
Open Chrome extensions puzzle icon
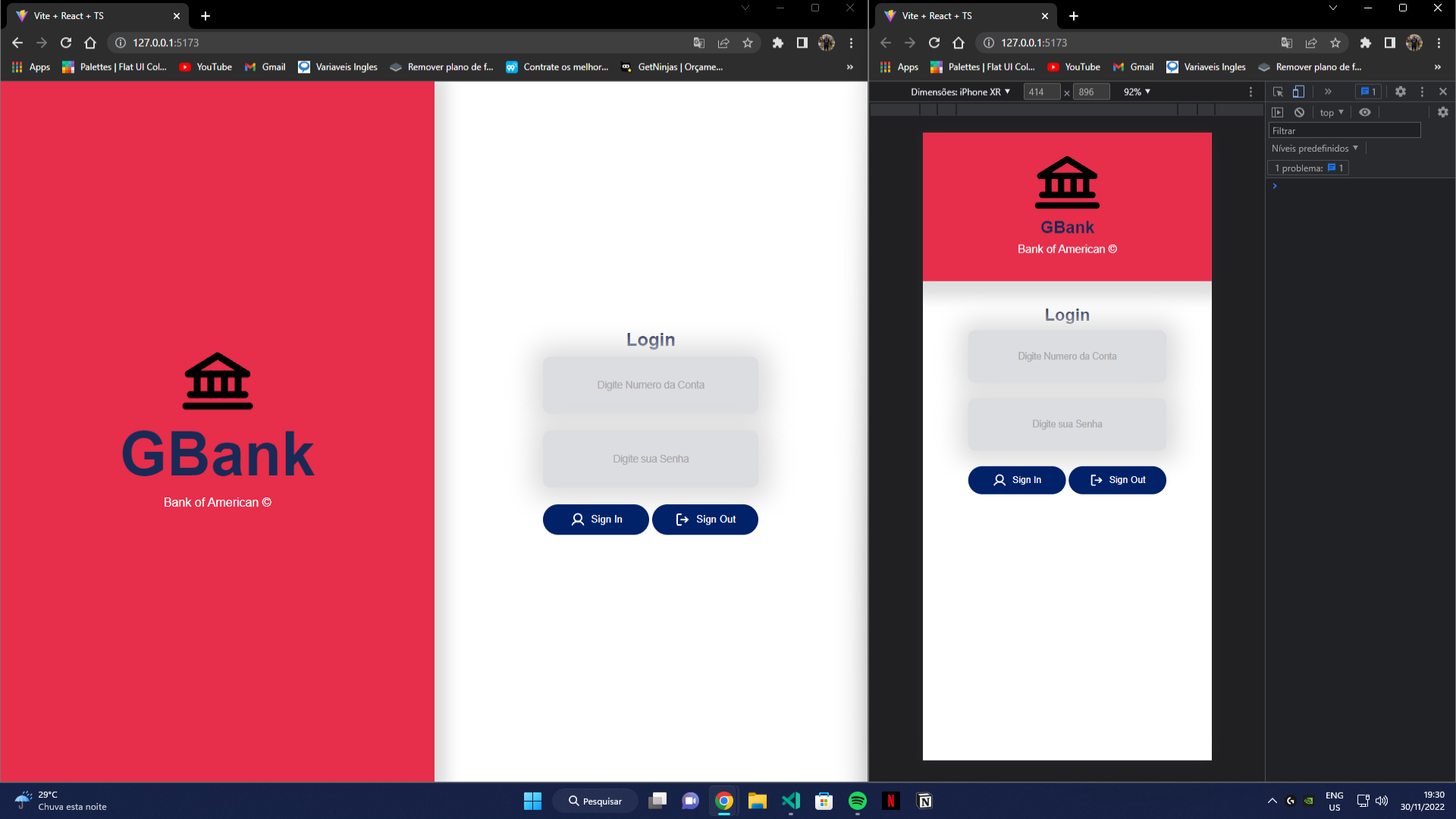point(778,43)
